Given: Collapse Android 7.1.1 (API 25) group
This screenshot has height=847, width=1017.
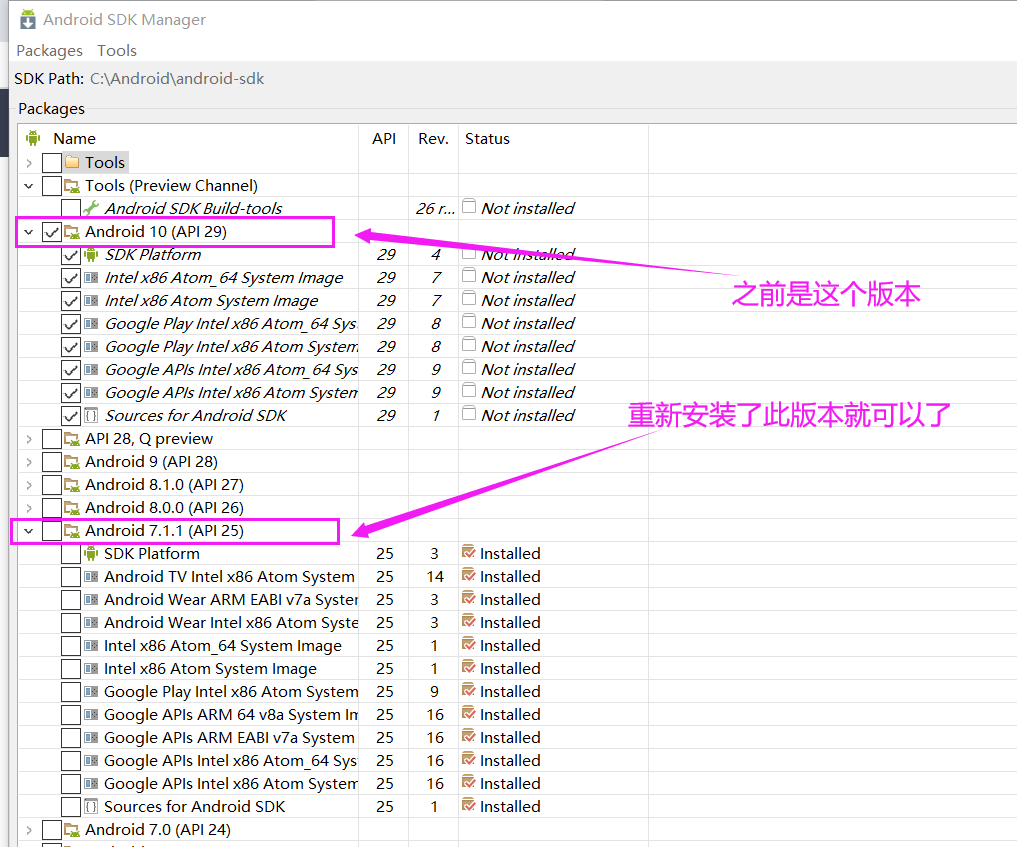Looking at the screenshot, I should 29,531.
